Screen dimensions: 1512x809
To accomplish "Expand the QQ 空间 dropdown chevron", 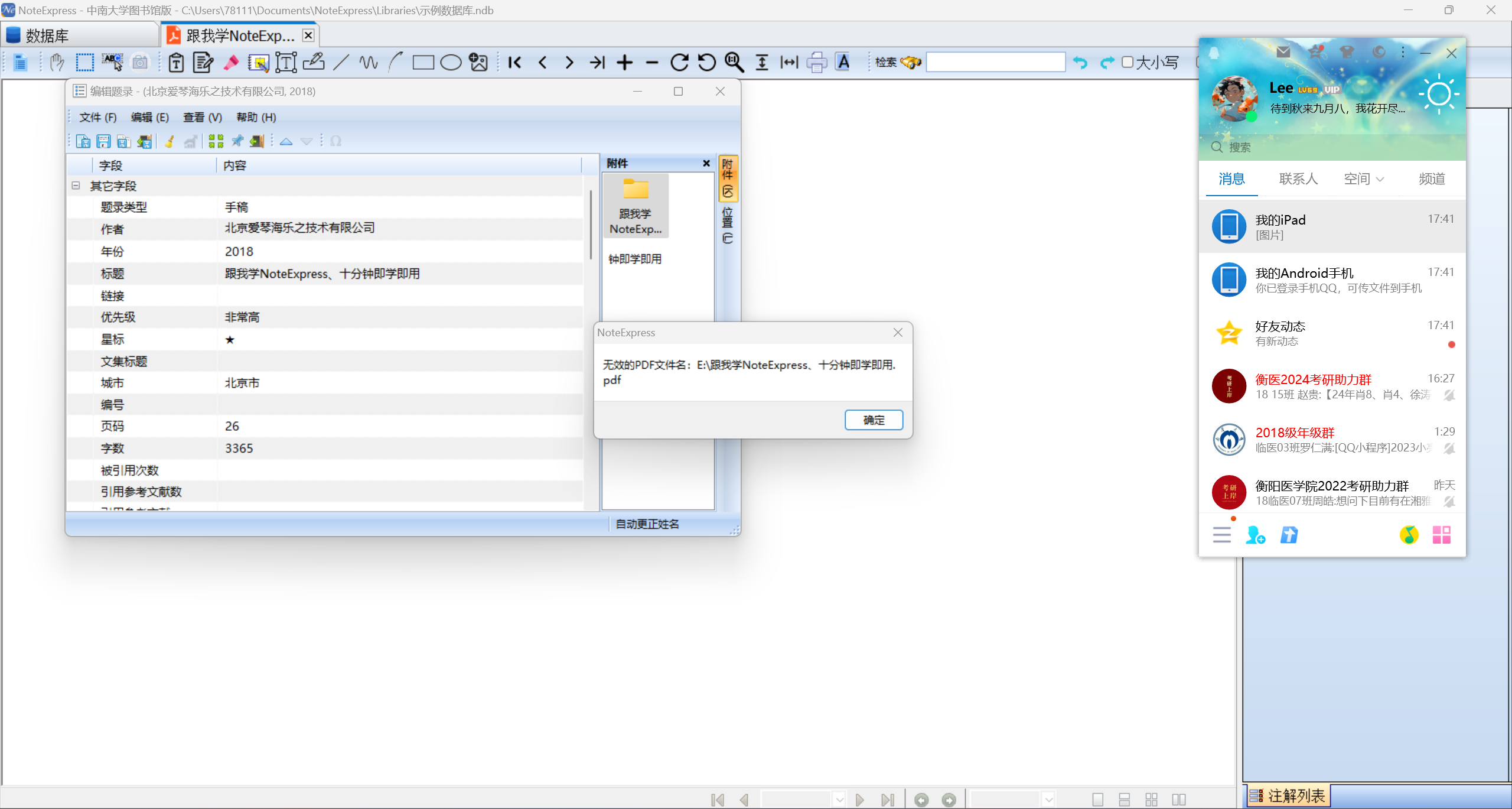I will pyautogui.click(x=1380, y=179).
